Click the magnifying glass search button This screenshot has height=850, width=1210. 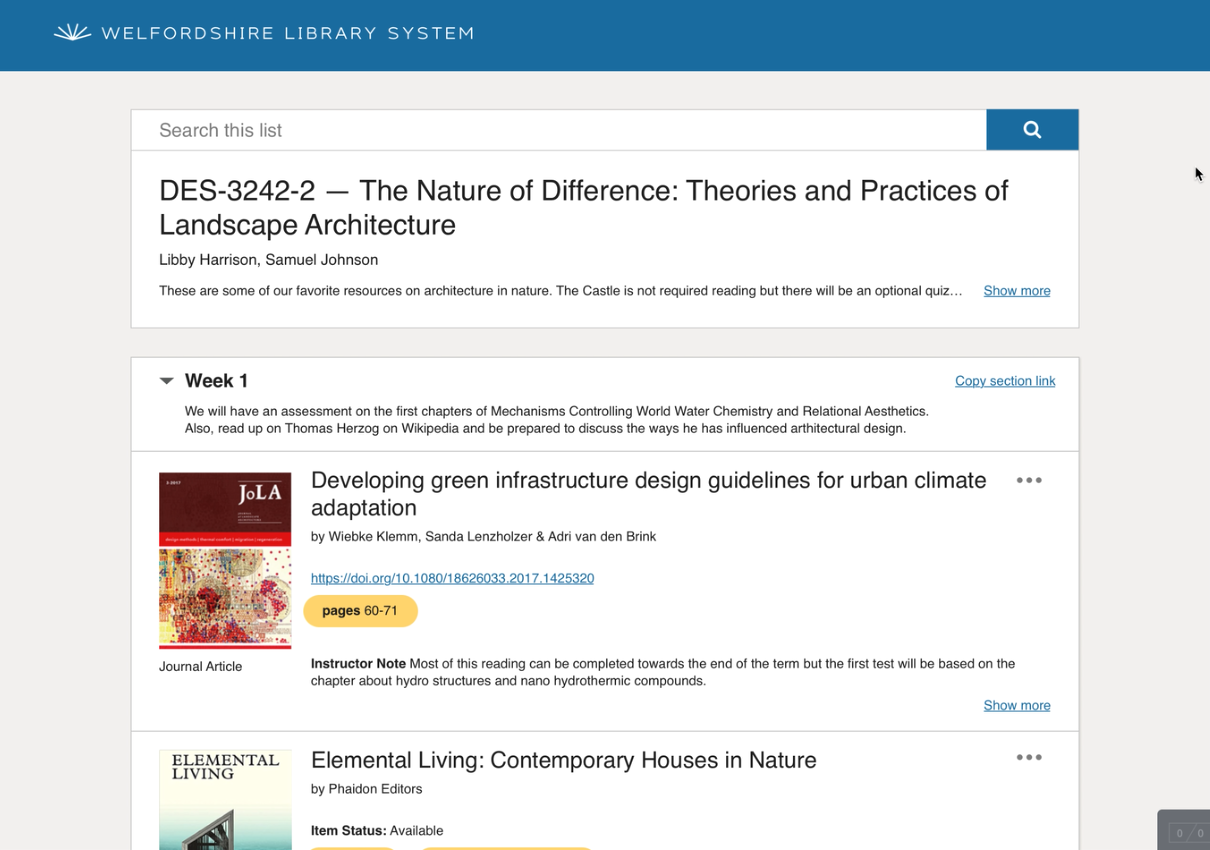(1032, 130)
